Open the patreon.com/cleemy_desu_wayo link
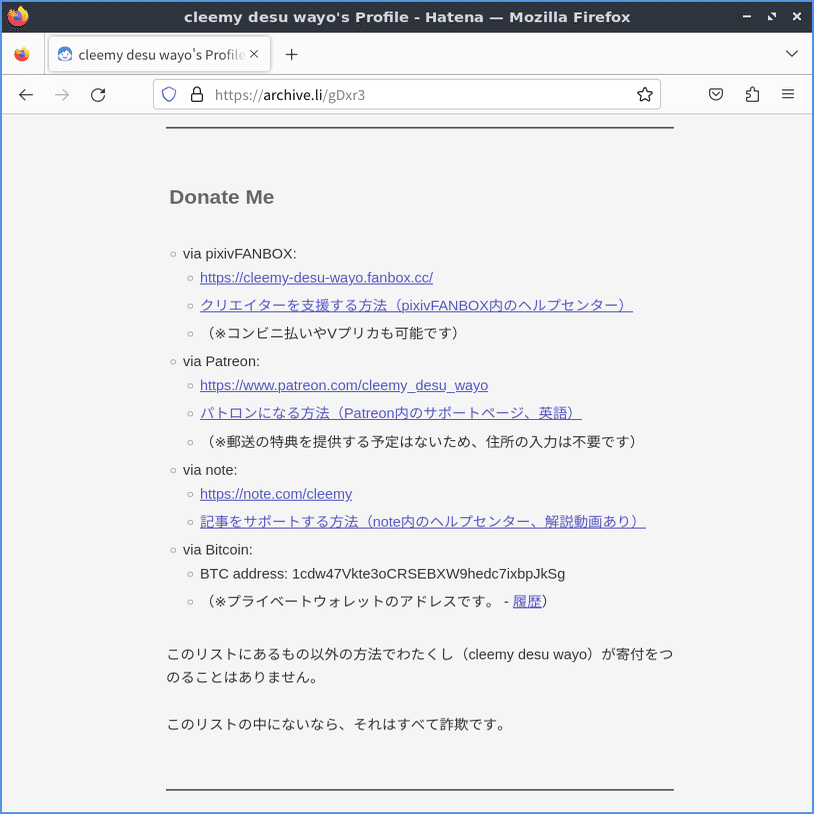814x814 pixels. [344, 385]
